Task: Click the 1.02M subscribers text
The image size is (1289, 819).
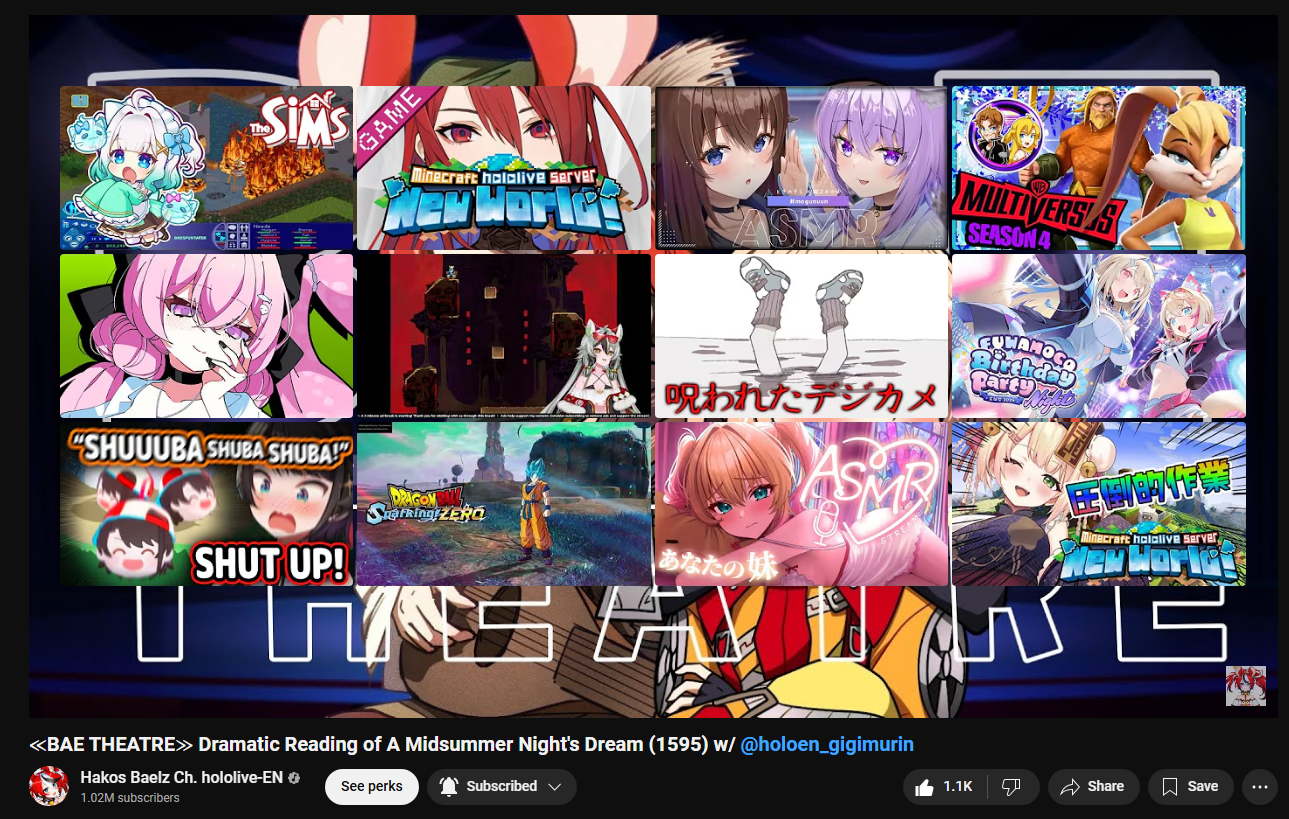Action: (x=130, y=798)
